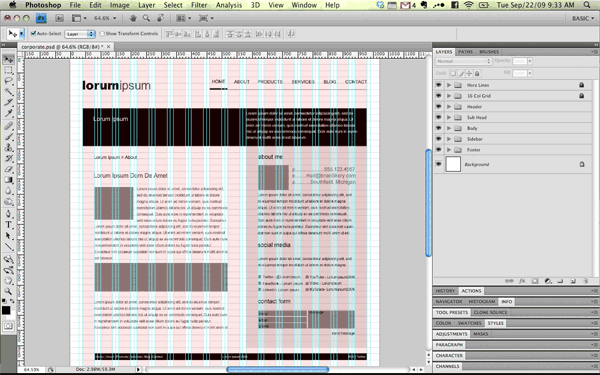Select the Type tool
600x375 pixels.
[x=8, y=225]
